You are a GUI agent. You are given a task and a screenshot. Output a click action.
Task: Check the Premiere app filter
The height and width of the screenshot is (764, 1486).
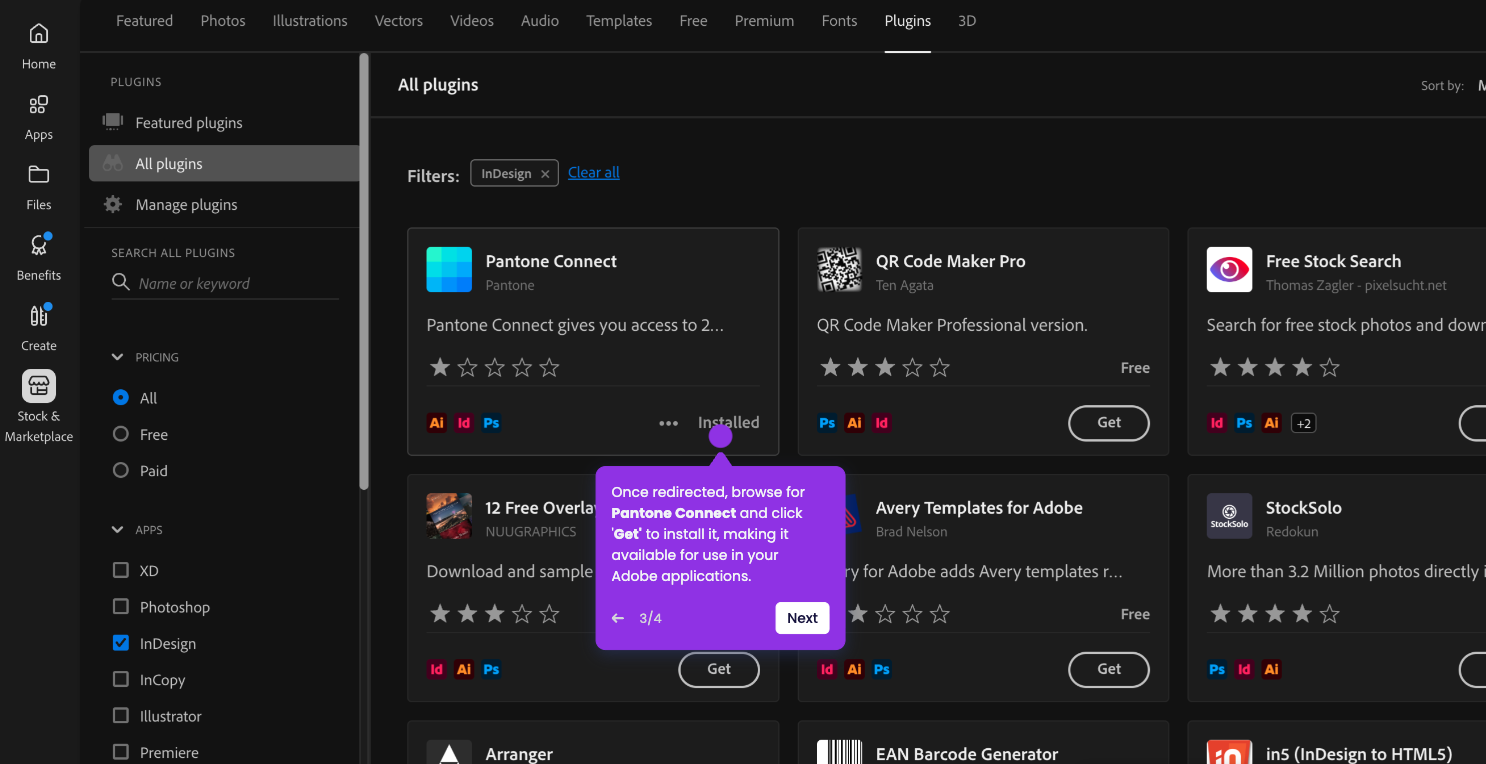(x=121, y=752)
